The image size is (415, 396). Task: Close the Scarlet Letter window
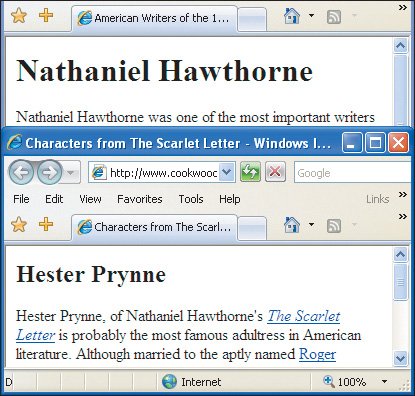(x=398, y=143)
